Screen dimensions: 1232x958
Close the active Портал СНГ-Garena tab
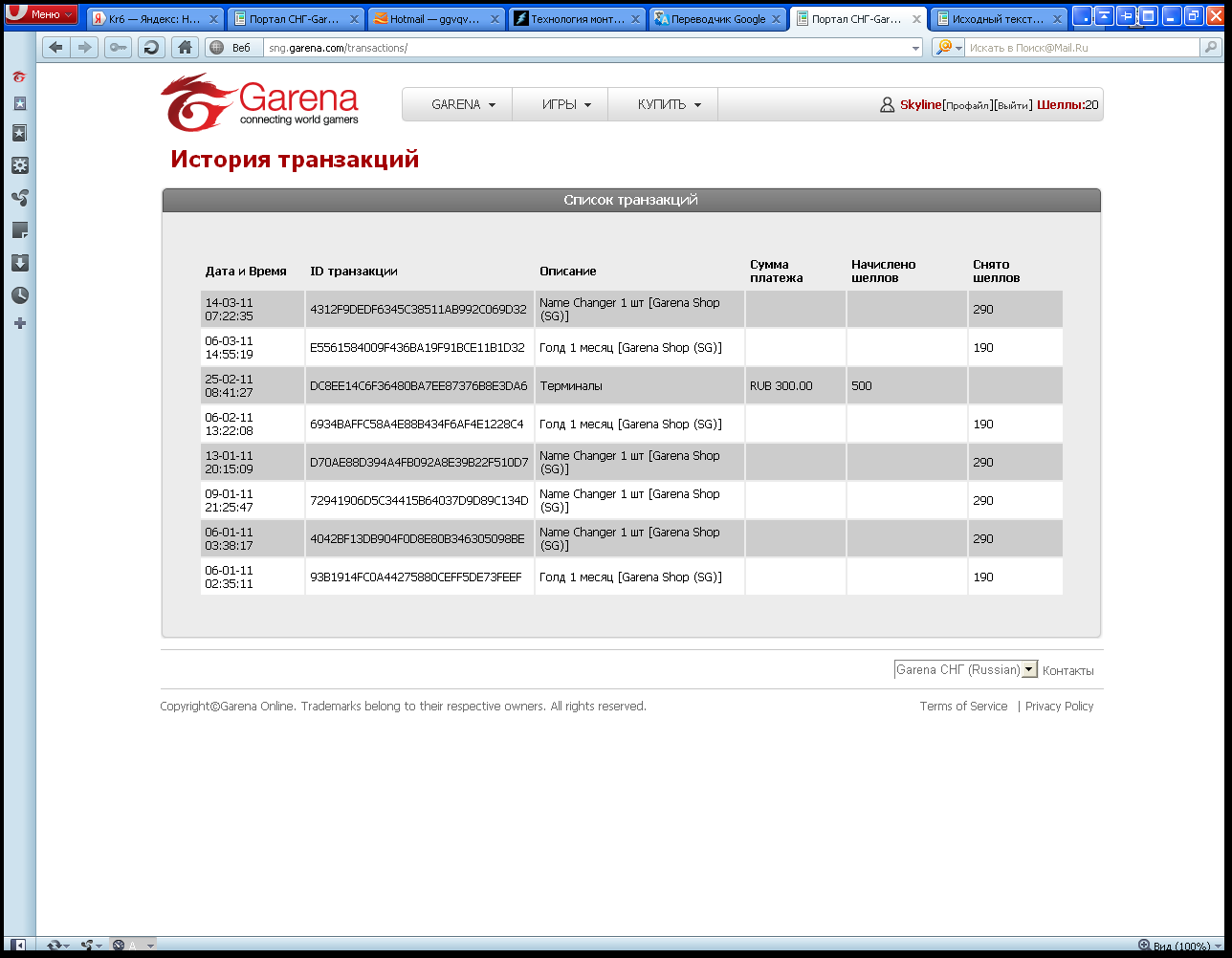click(x=916, y=19)
